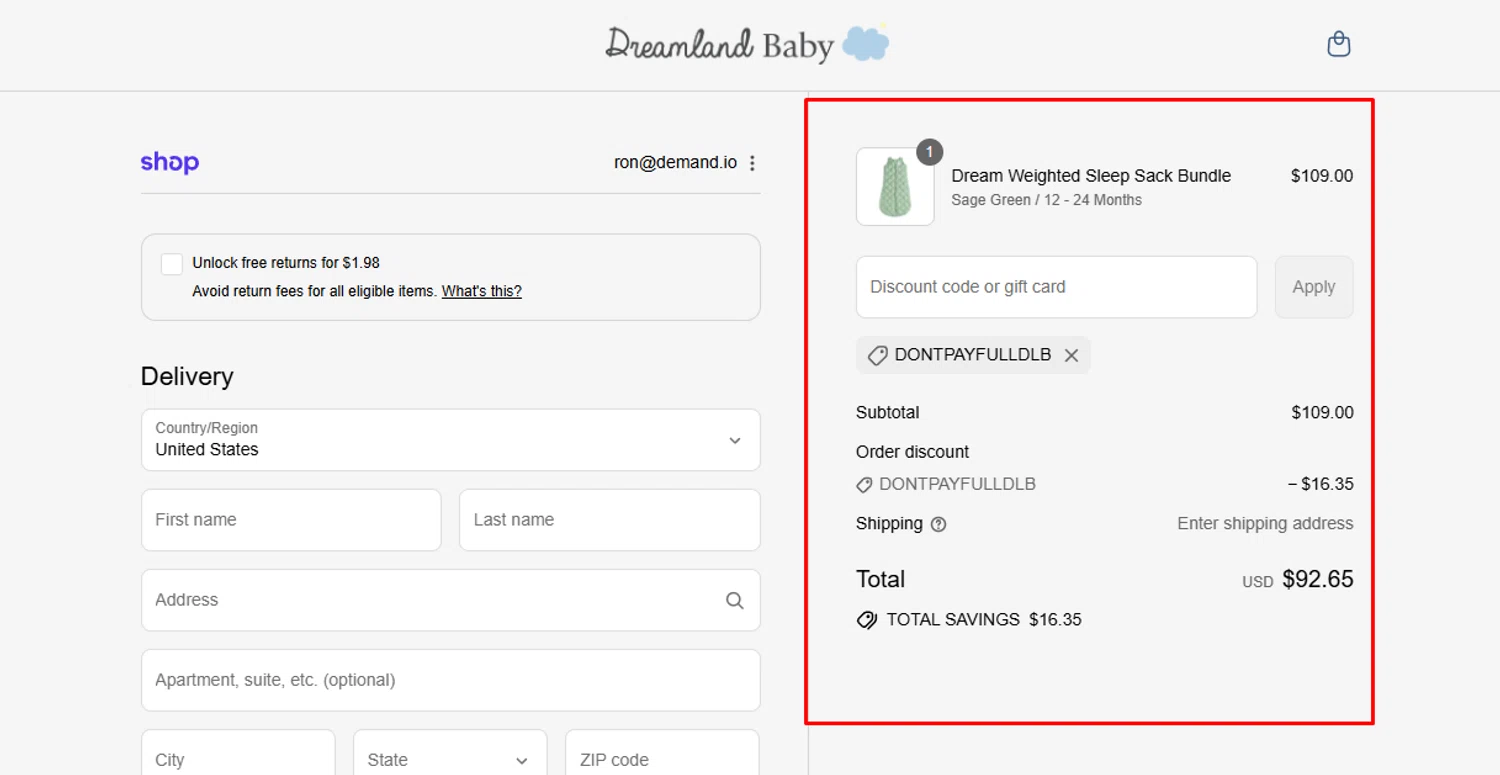Click the total savings tag icon
Screen dimensions: 1500x775
(867, 620)
